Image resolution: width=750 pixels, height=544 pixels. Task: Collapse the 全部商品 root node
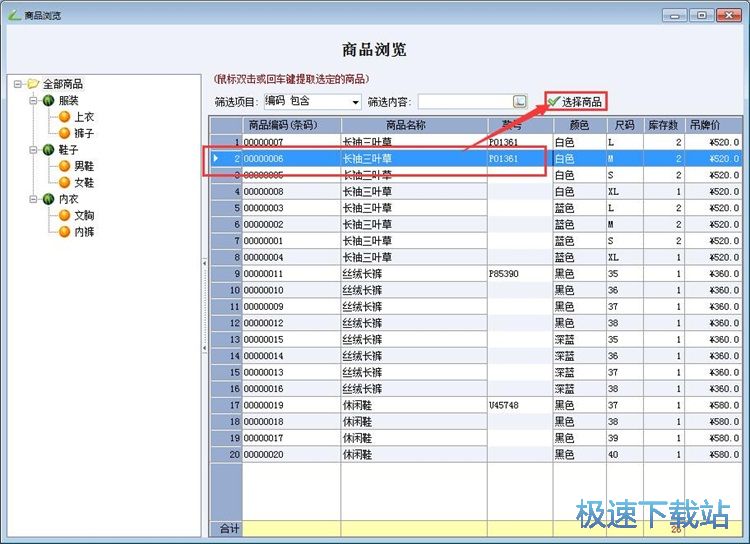[x=18, y=84]
